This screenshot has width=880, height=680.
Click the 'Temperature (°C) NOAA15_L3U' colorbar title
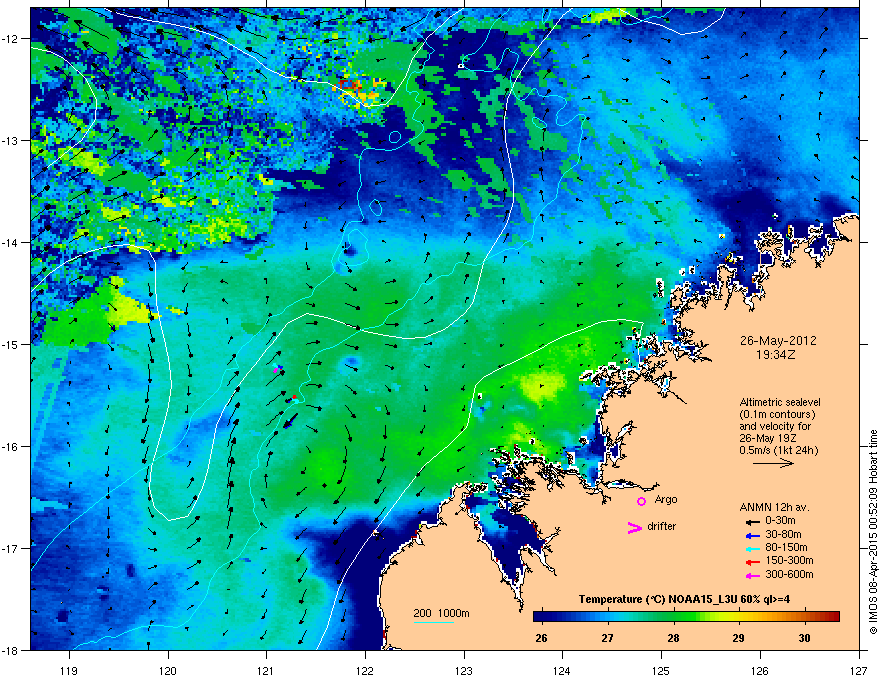coord(685,599)
